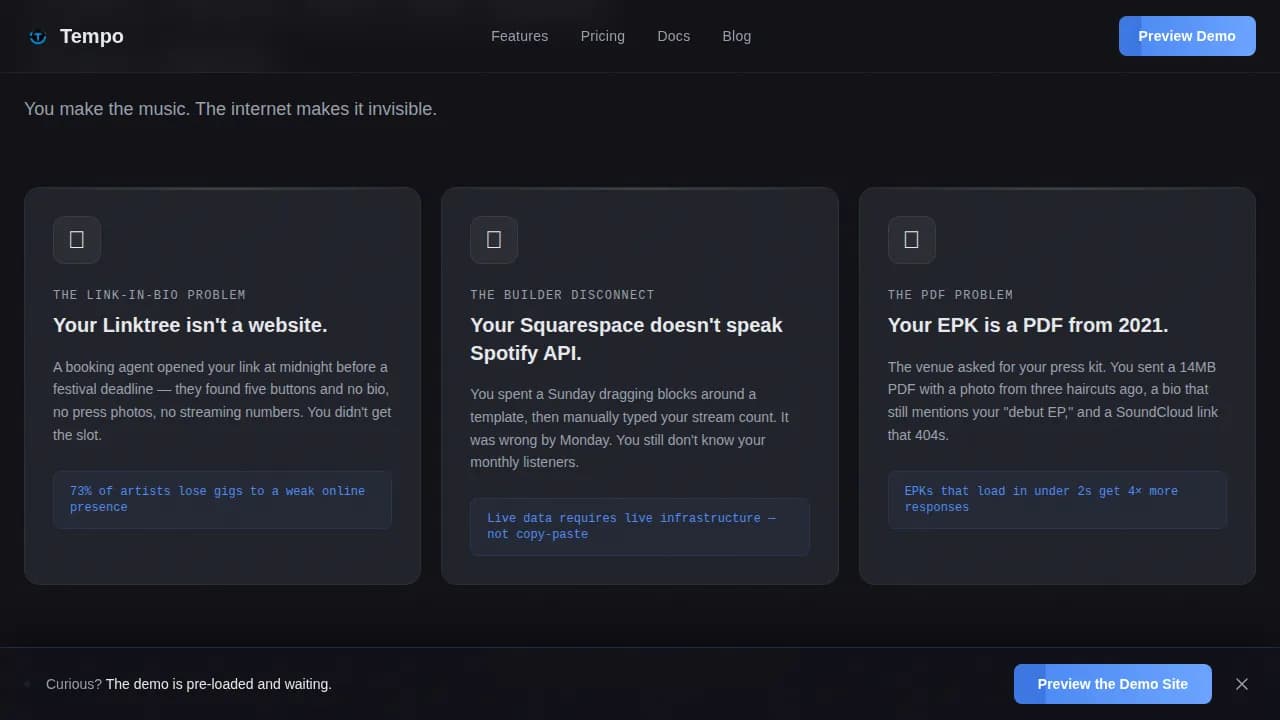1280x720 pixels.
Task: Click 'THE LINK-IN-BIO PROBLEM' label
Action: 149,295
